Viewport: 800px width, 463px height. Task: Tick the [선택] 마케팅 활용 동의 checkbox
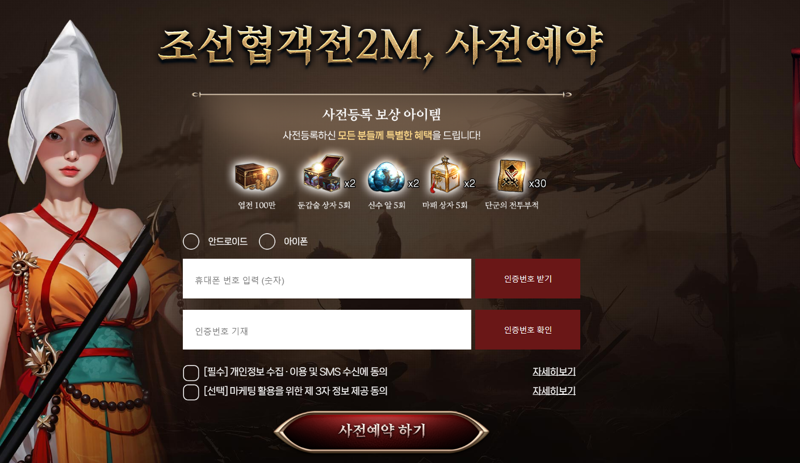pyautogui.click(x=191, y=392)
